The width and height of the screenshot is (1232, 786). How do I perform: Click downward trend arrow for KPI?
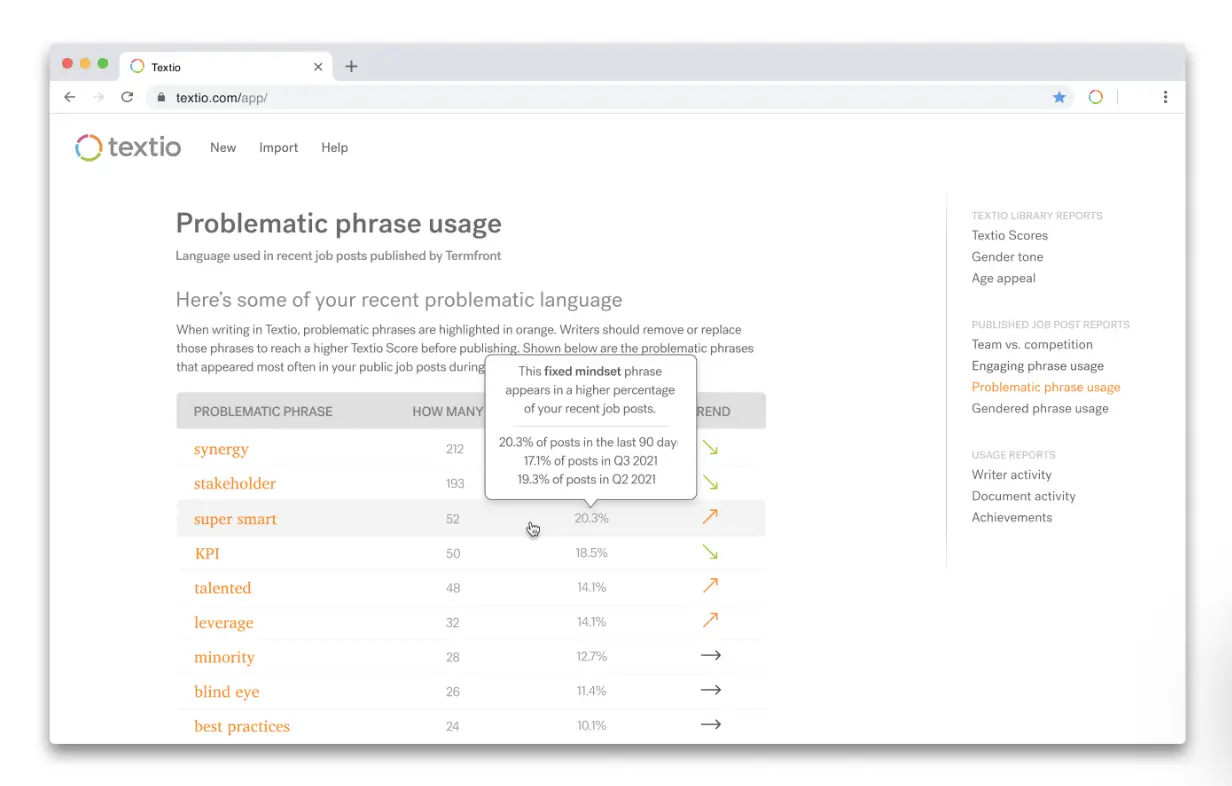710,552
